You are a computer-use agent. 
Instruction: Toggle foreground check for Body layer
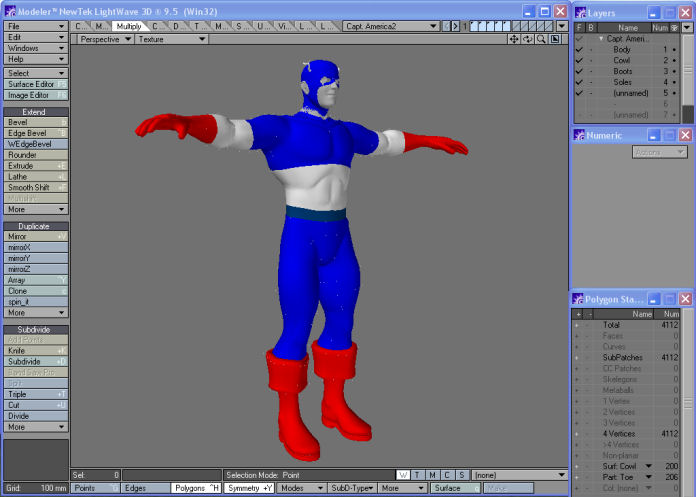pyautogui.click(x=578, y=49)
